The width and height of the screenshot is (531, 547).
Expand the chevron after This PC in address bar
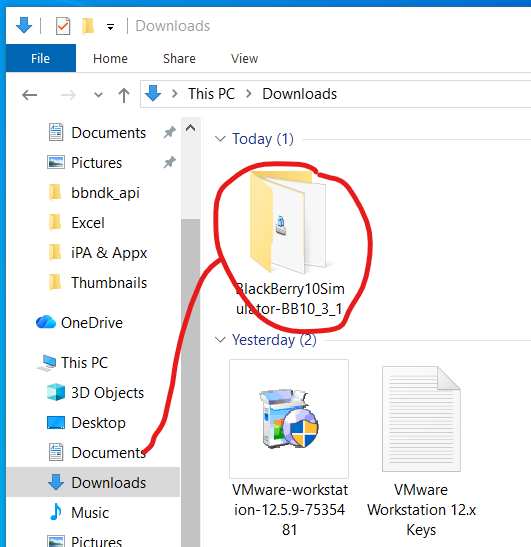point(249,93)
